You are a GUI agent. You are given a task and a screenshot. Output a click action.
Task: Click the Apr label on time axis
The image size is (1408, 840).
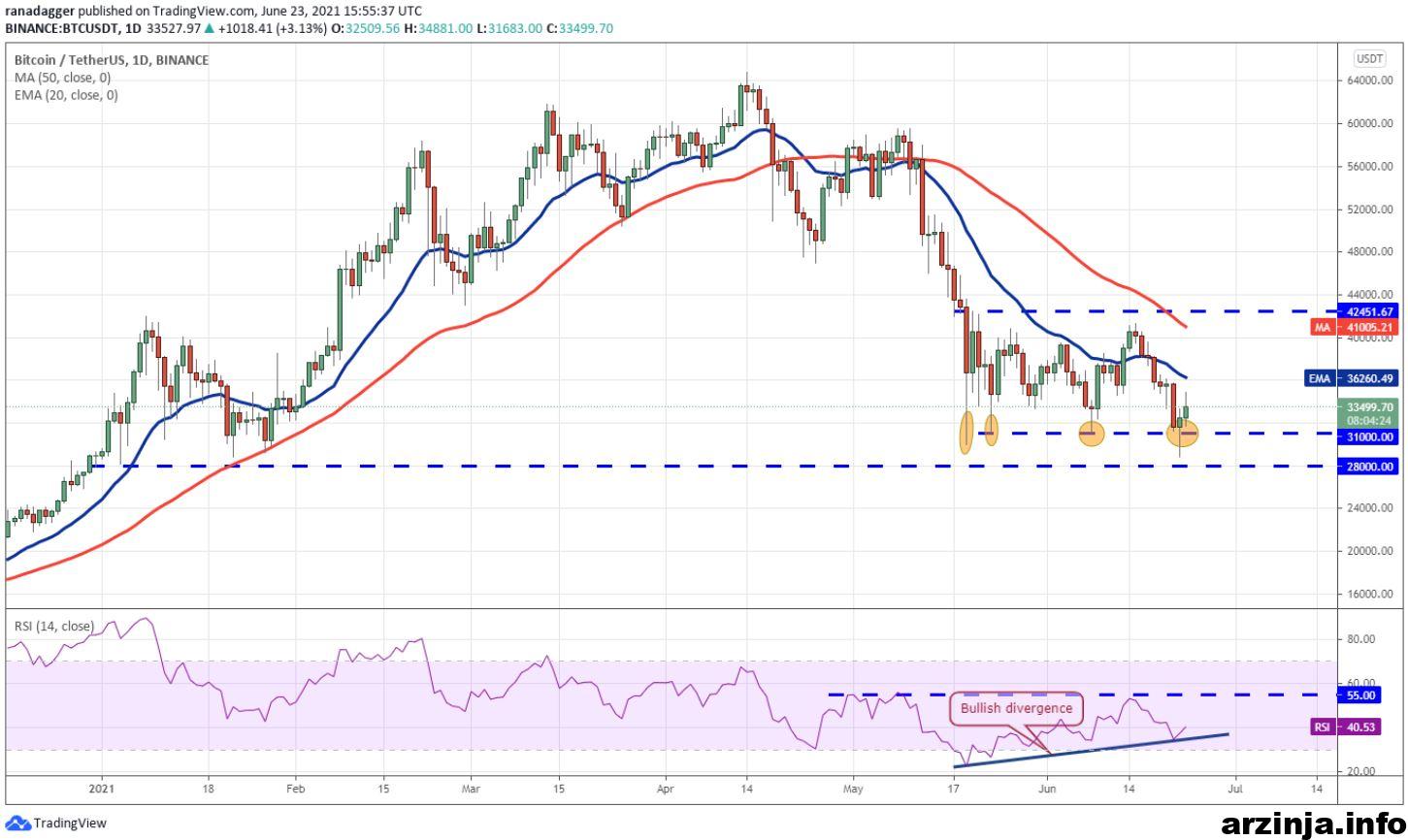tap(665, 791)
